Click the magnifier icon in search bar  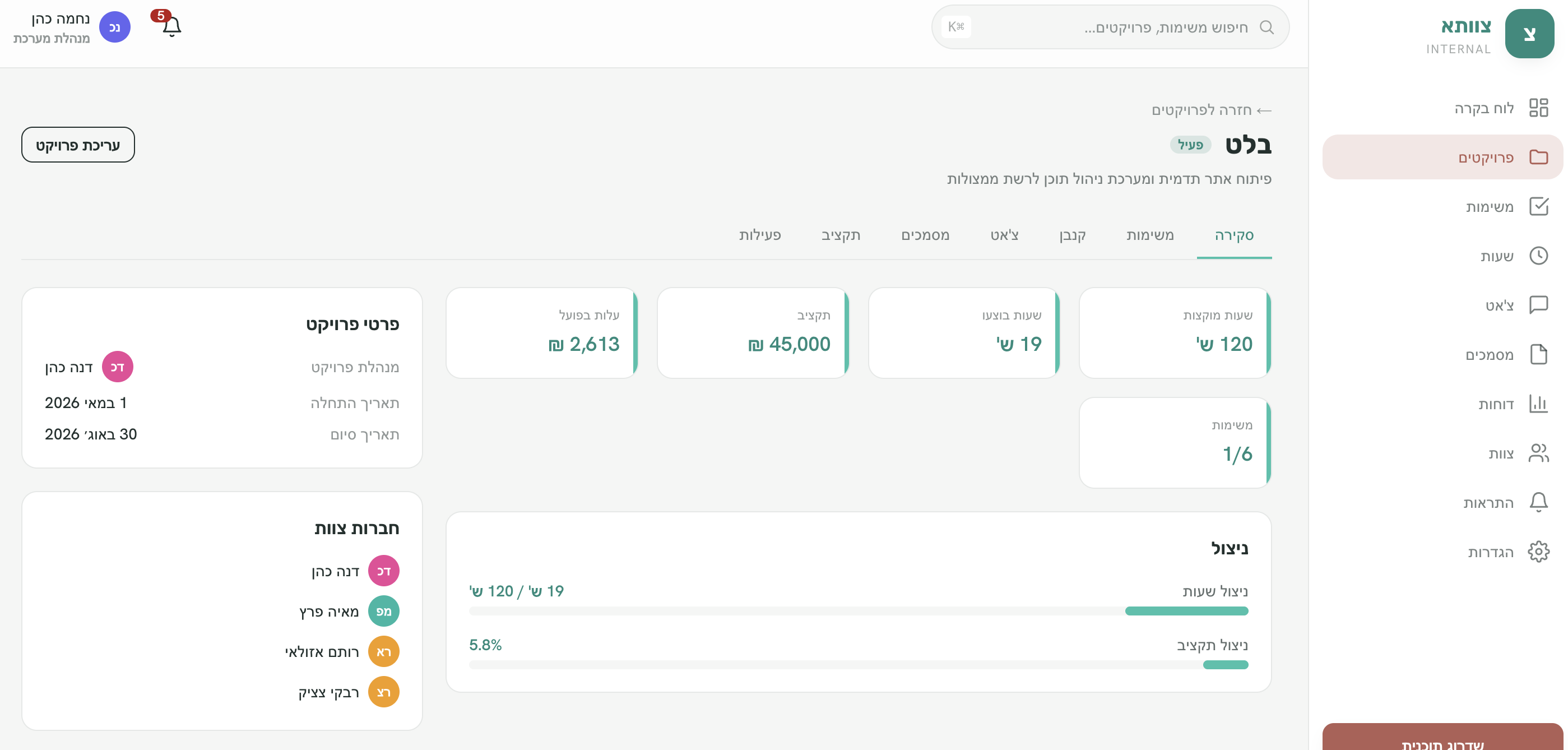(1267, 27)
